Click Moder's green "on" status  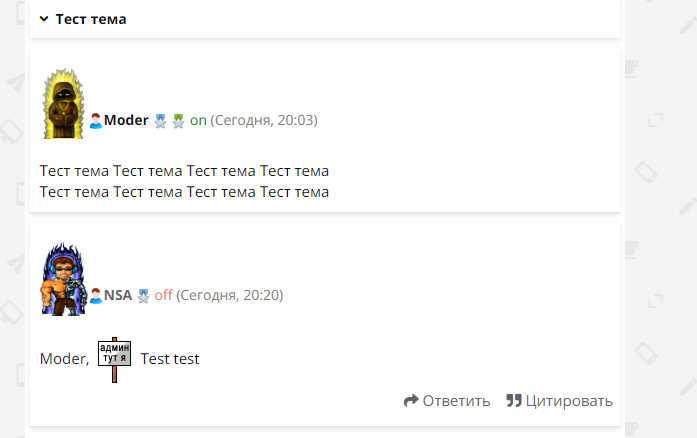tap(198, 121)
